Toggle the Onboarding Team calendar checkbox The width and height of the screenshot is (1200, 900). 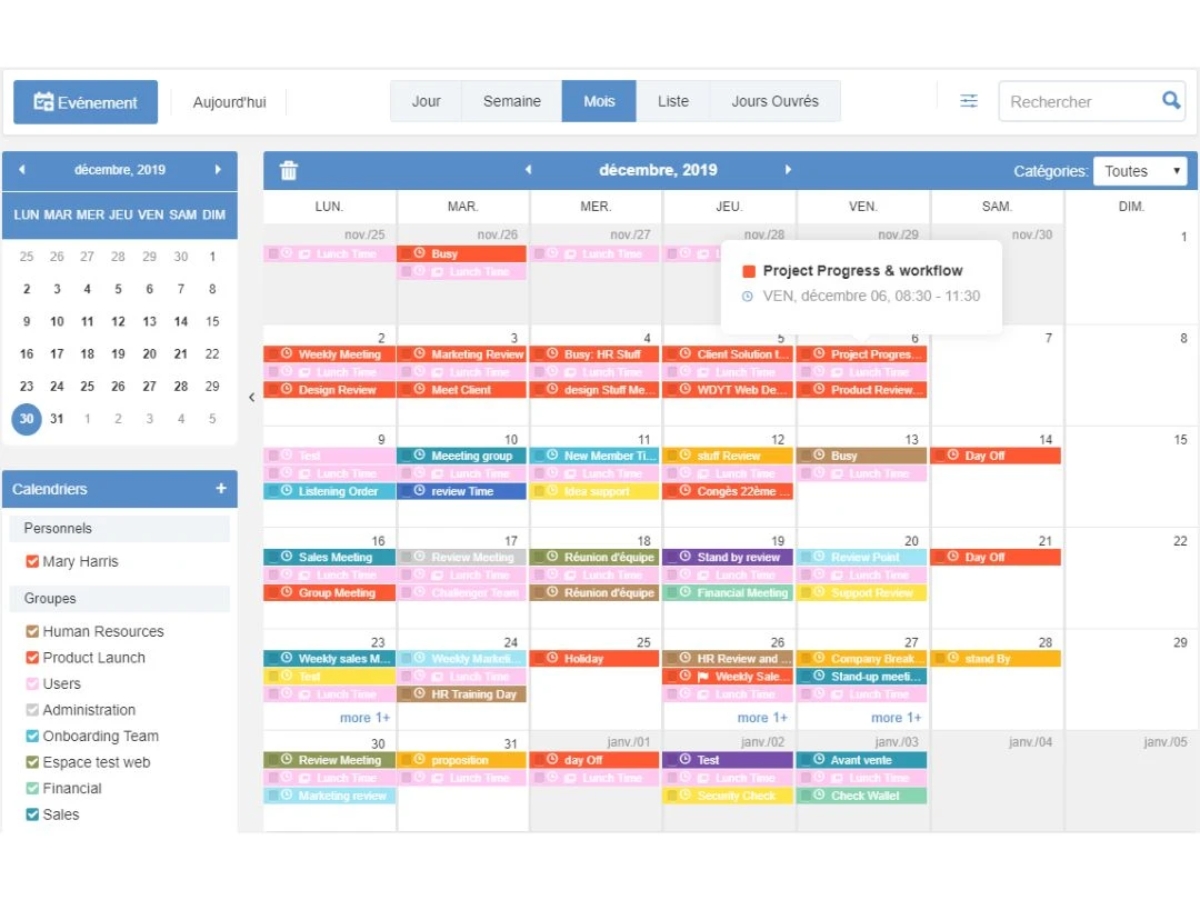[32, 736]
